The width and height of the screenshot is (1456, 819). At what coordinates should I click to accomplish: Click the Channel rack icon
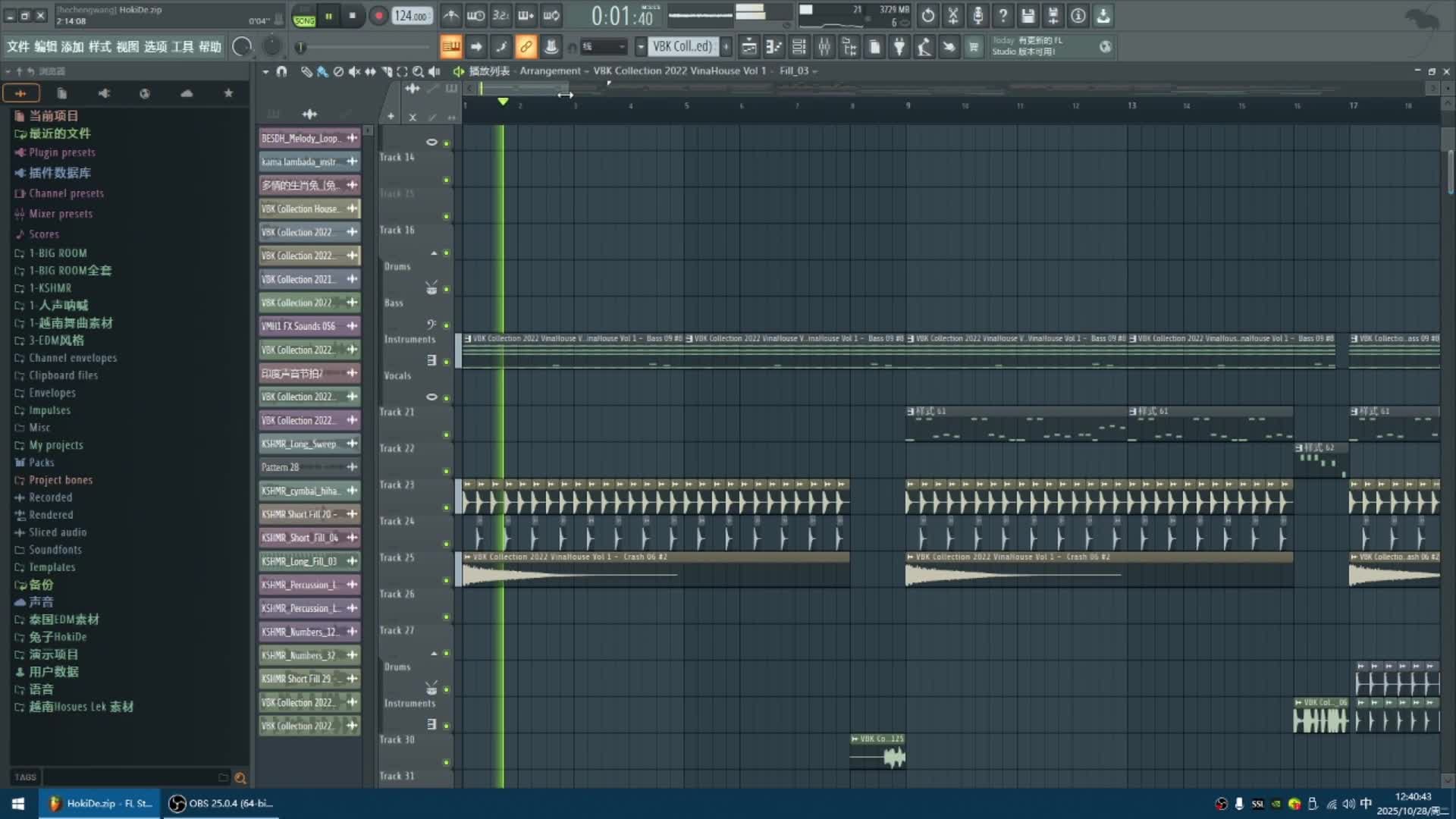pos(799,47)
